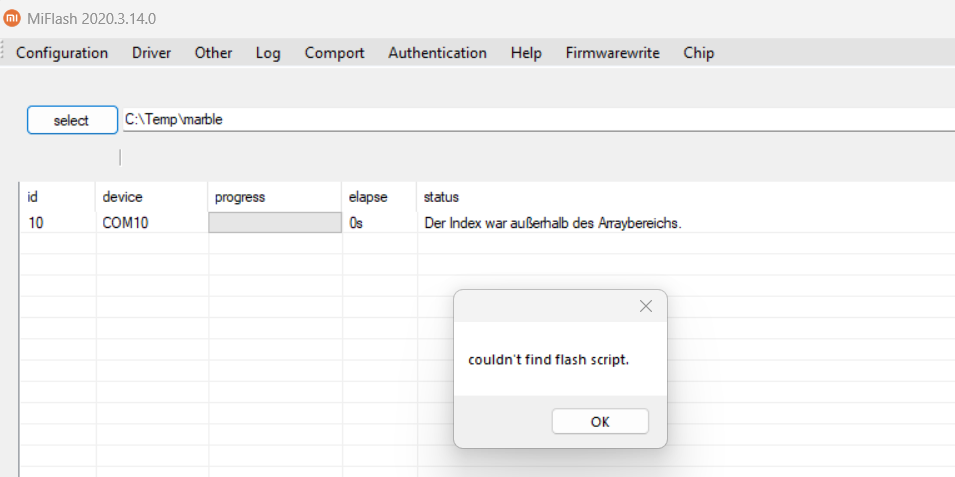This screenshot has height=477, width=955.
Task: Select the COM10 device row
Action: point(125,223)
